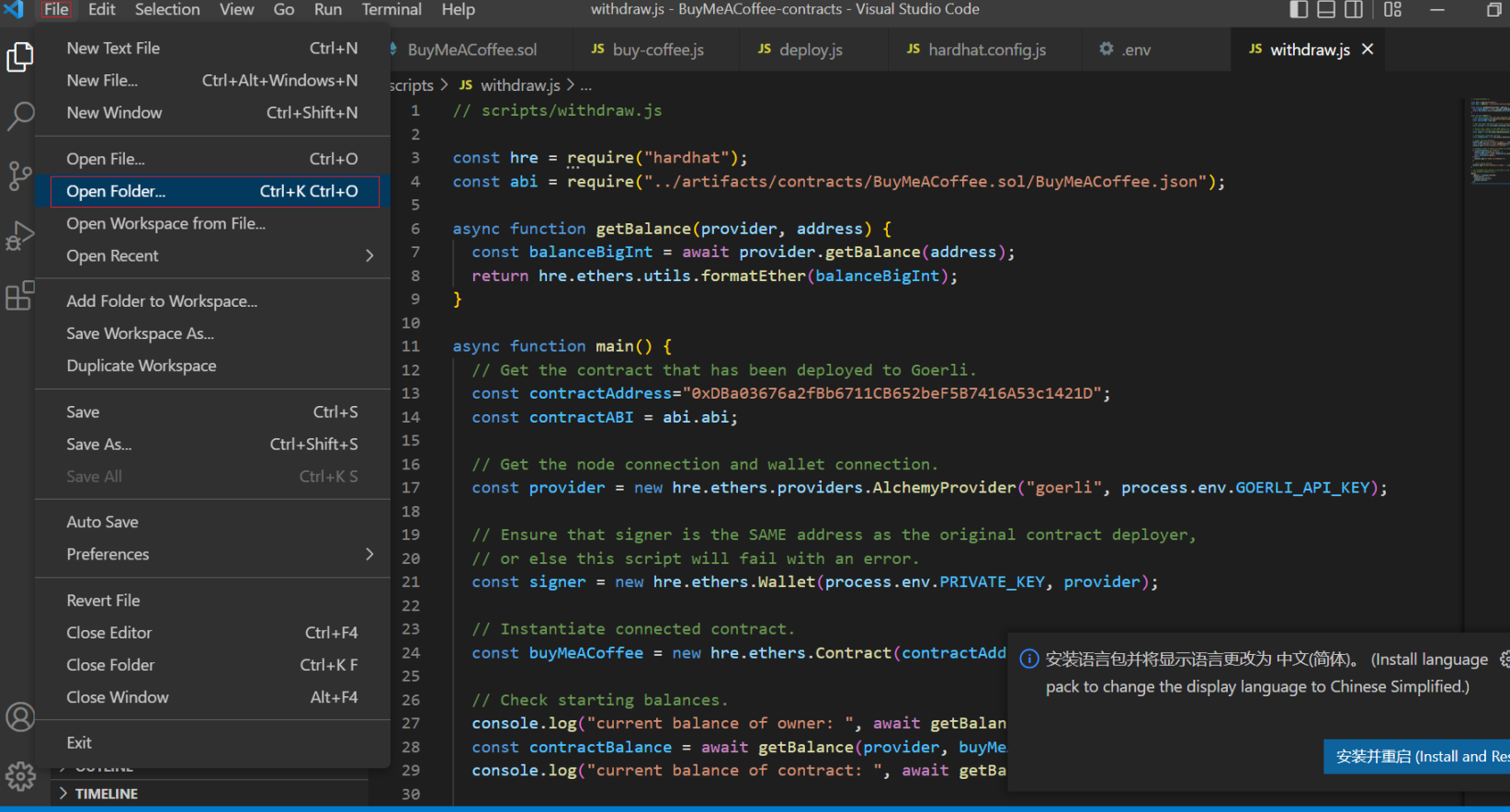Switch to the hardhat.config.js tab
Viewport: 1510px width, 812px height.
[x=986, y=50]
